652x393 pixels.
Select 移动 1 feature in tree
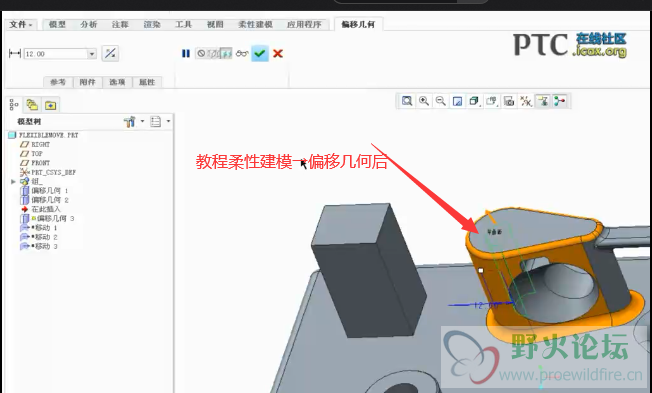click(39, 227)
